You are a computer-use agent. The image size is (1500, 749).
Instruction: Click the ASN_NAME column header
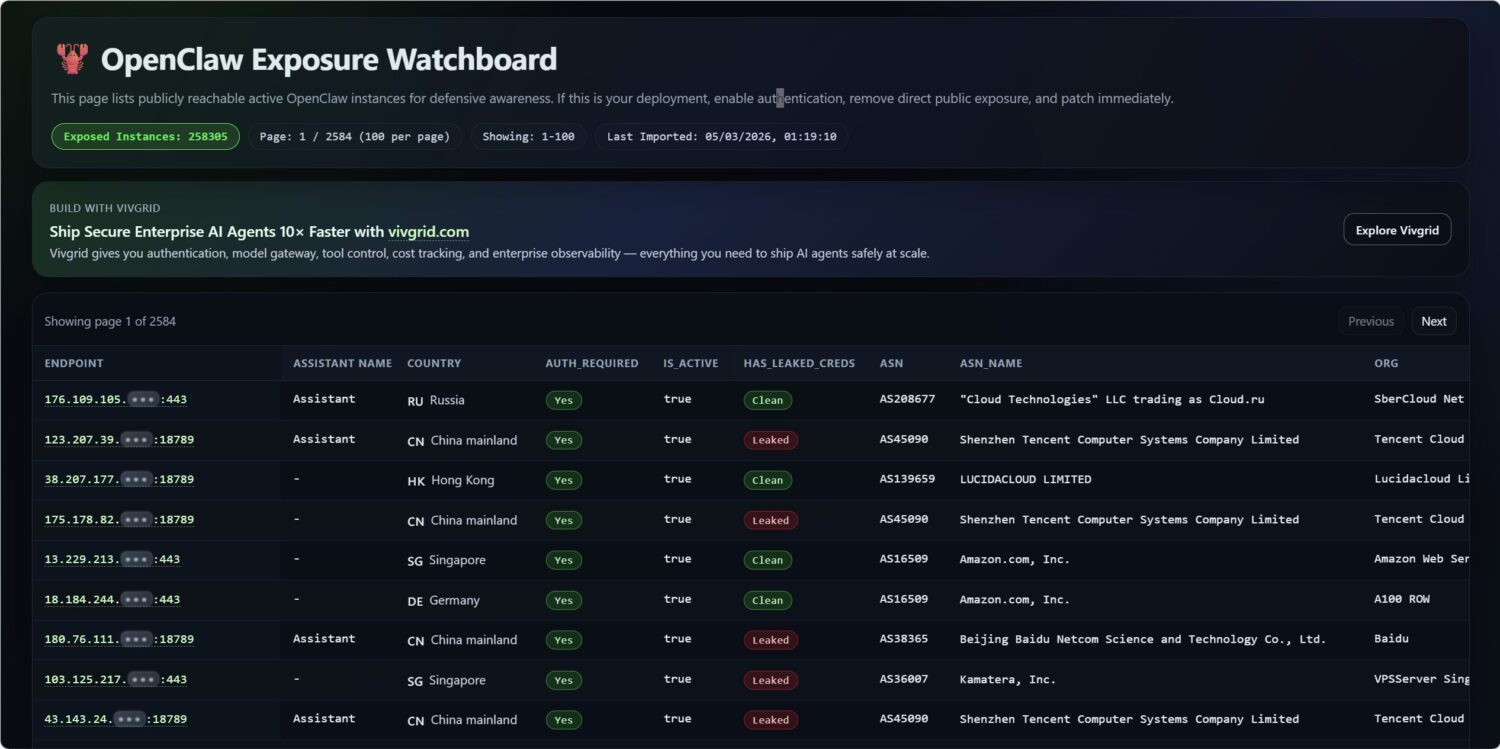(x=991, y=363)
